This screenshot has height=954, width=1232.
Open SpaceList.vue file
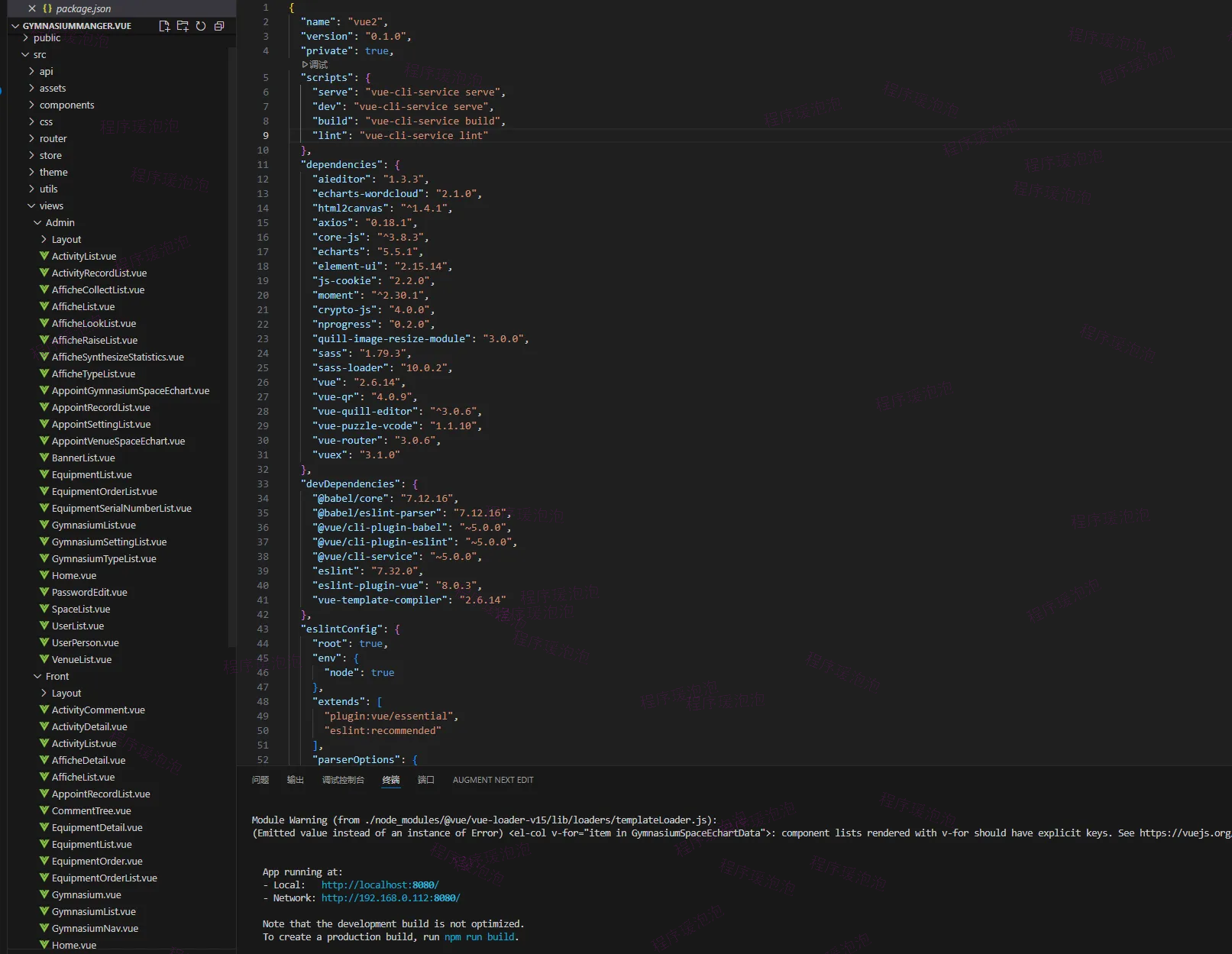coord(81,609)
